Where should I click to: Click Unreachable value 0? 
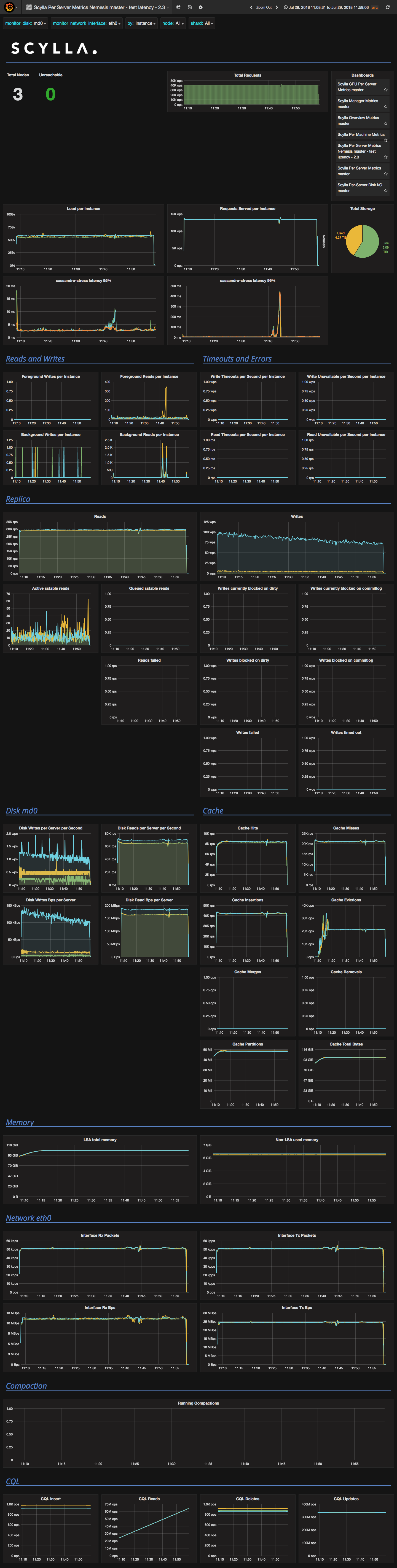click(50, 94)
